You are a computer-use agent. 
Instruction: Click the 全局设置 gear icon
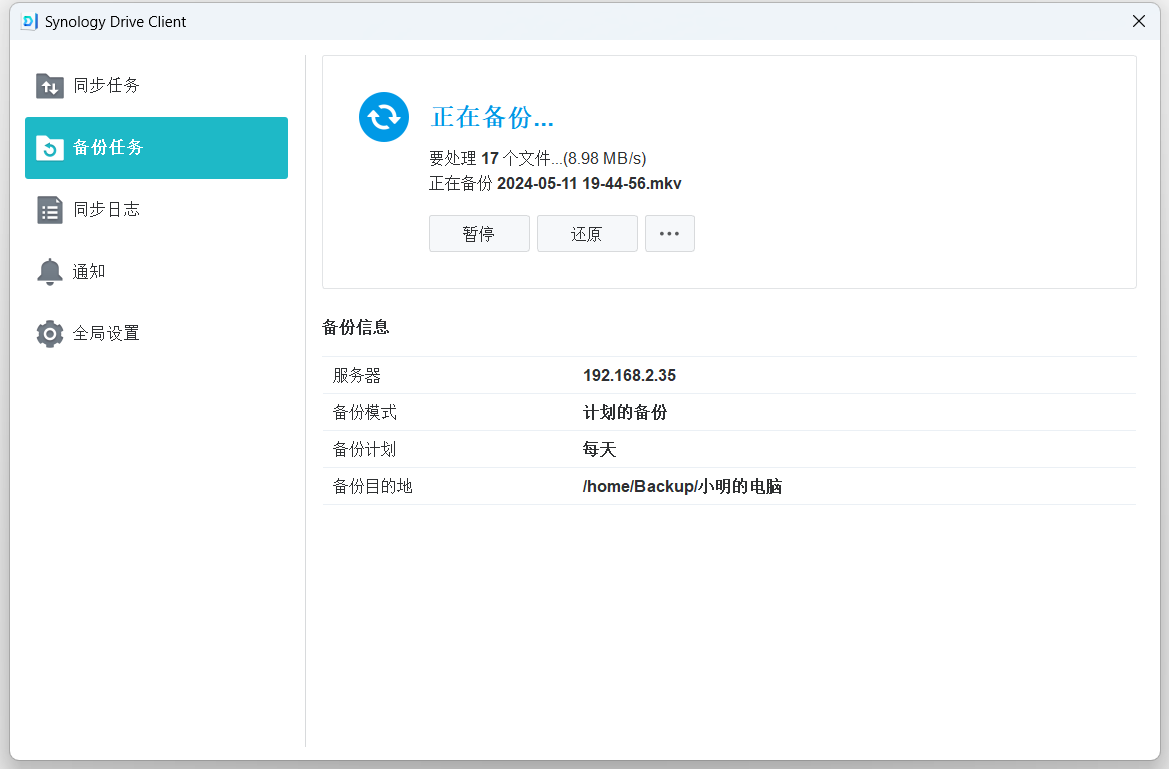pos(50,333)
